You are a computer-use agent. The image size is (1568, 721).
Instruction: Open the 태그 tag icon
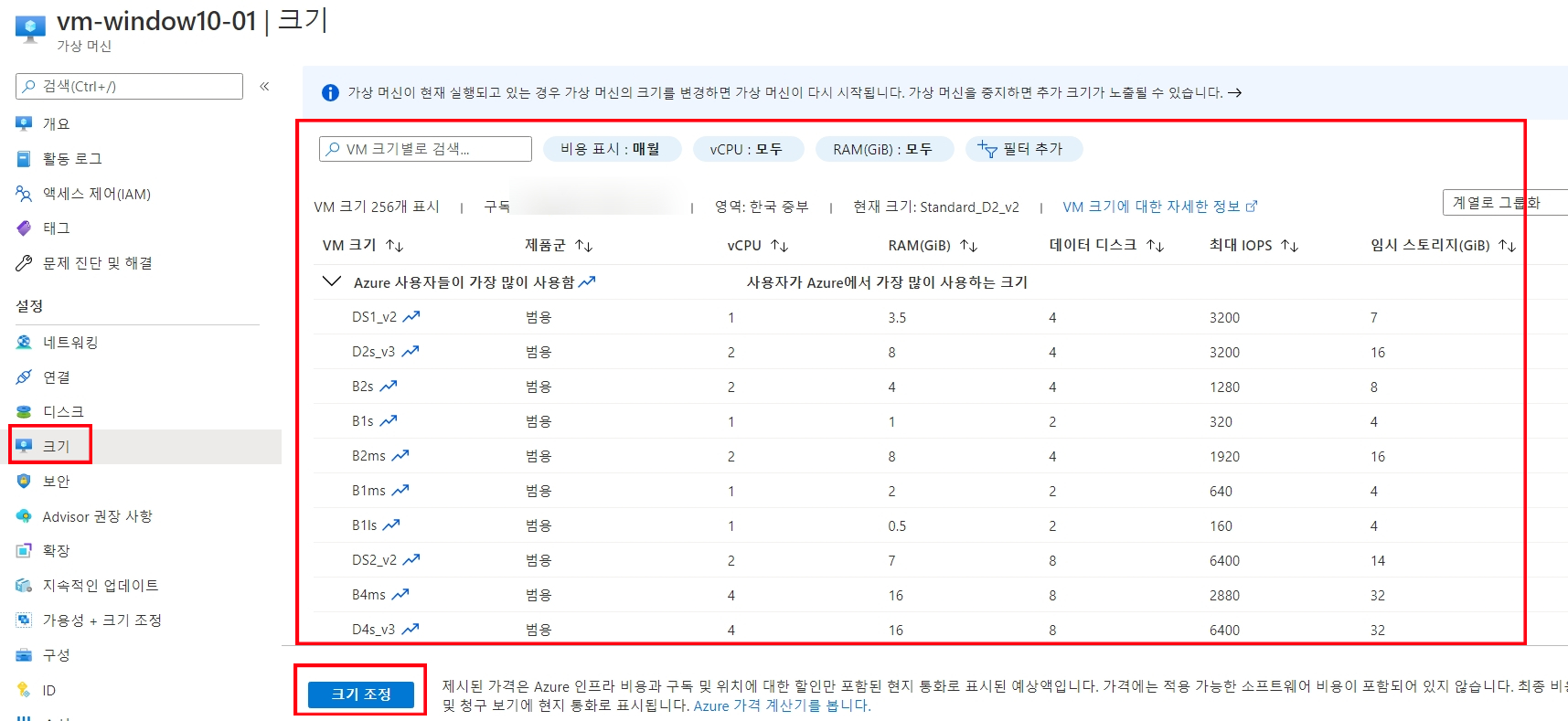tap(24, 228)
